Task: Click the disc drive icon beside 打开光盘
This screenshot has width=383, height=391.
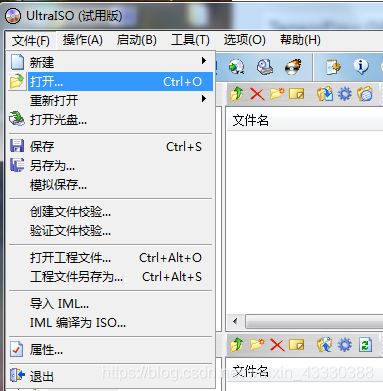Action: coord(17,119)
